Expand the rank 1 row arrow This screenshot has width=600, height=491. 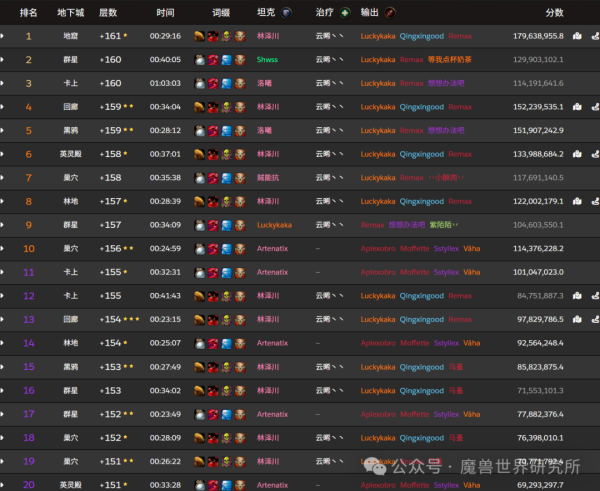click(3, 36)
